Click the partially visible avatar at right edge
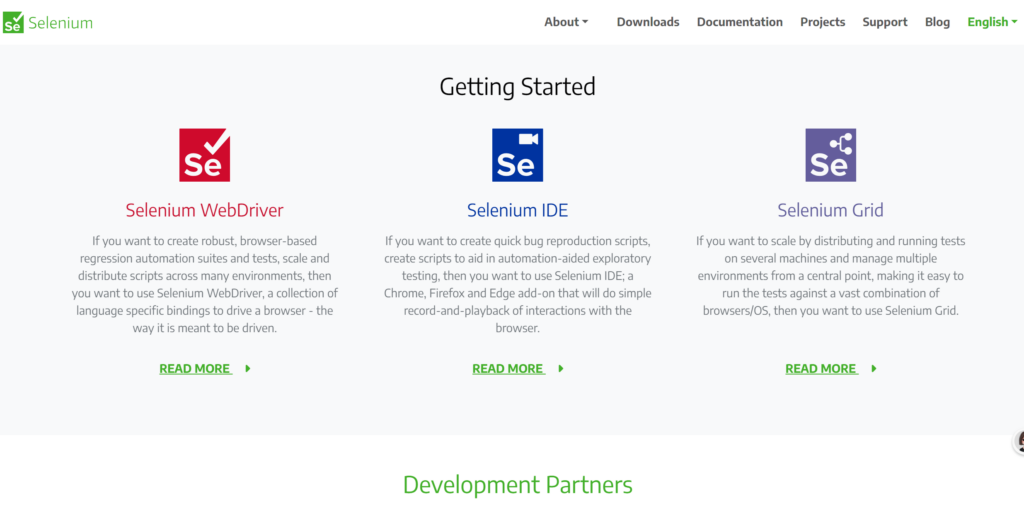Screen dimensions: 1024x530 point(1019,442)
